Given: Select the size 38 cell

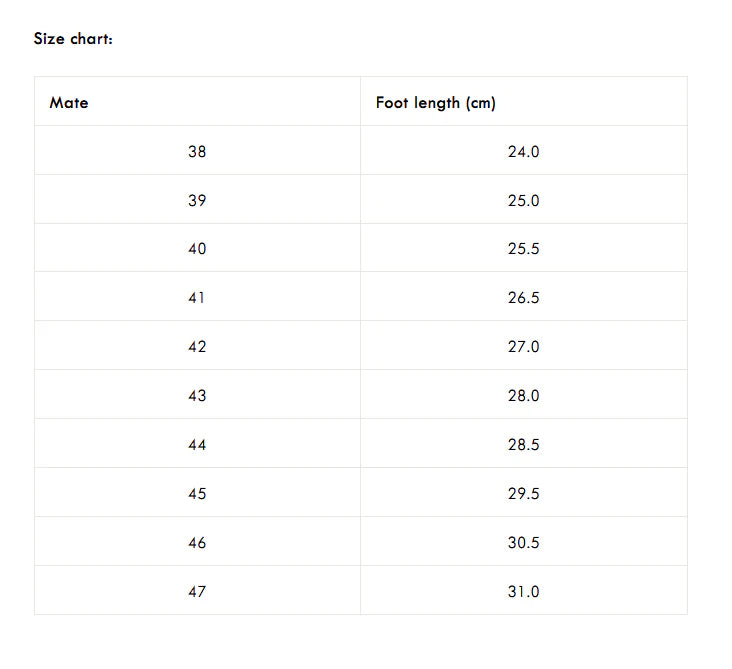Looking at the screenshot, I should point(197,152).
